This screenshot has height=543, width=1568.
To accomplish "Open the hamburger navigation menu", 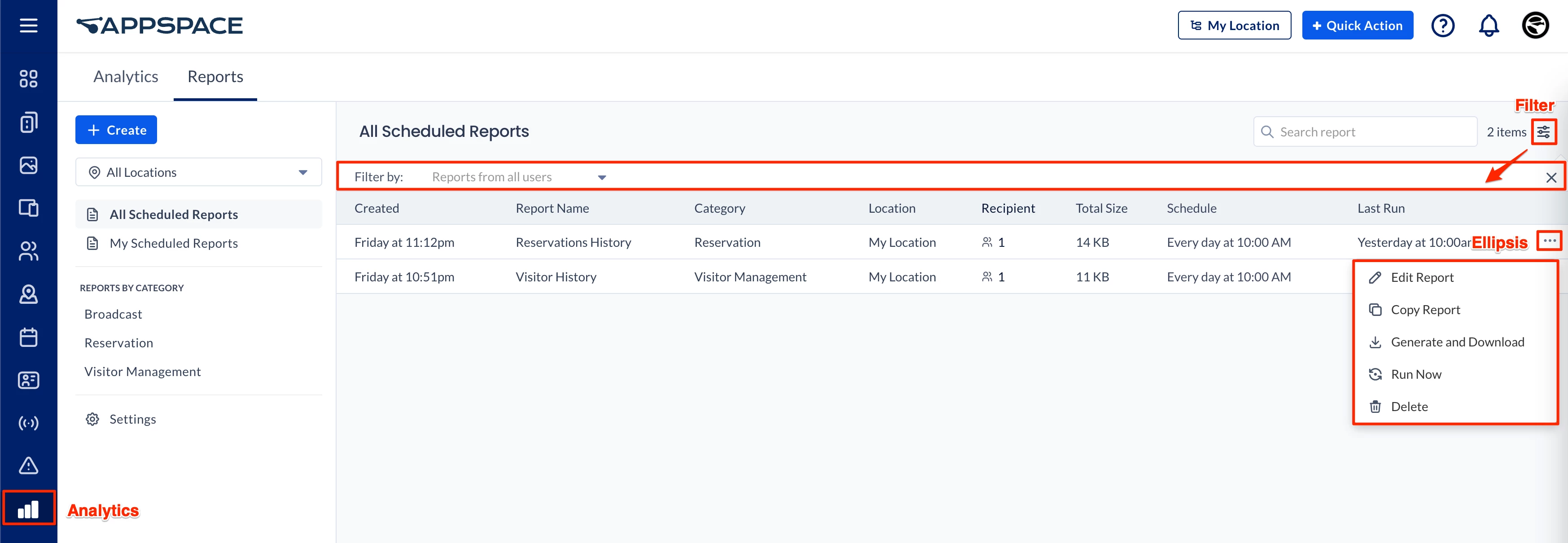I will coord(29,26).
